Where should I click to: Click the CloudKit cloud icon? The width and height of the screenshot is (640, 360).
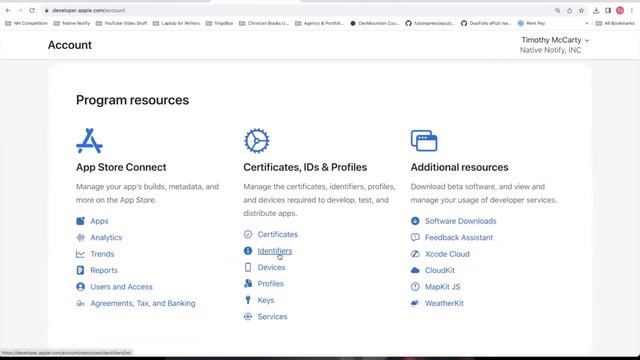point(415,270)
